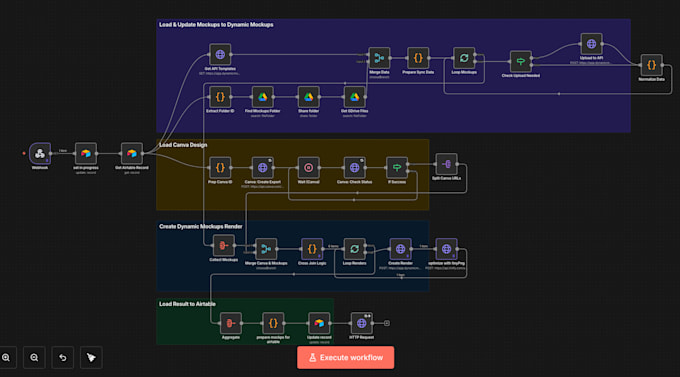Open the Cross Join Logic code node
Screen dimensions: 680x377
[x=312, y=249]
